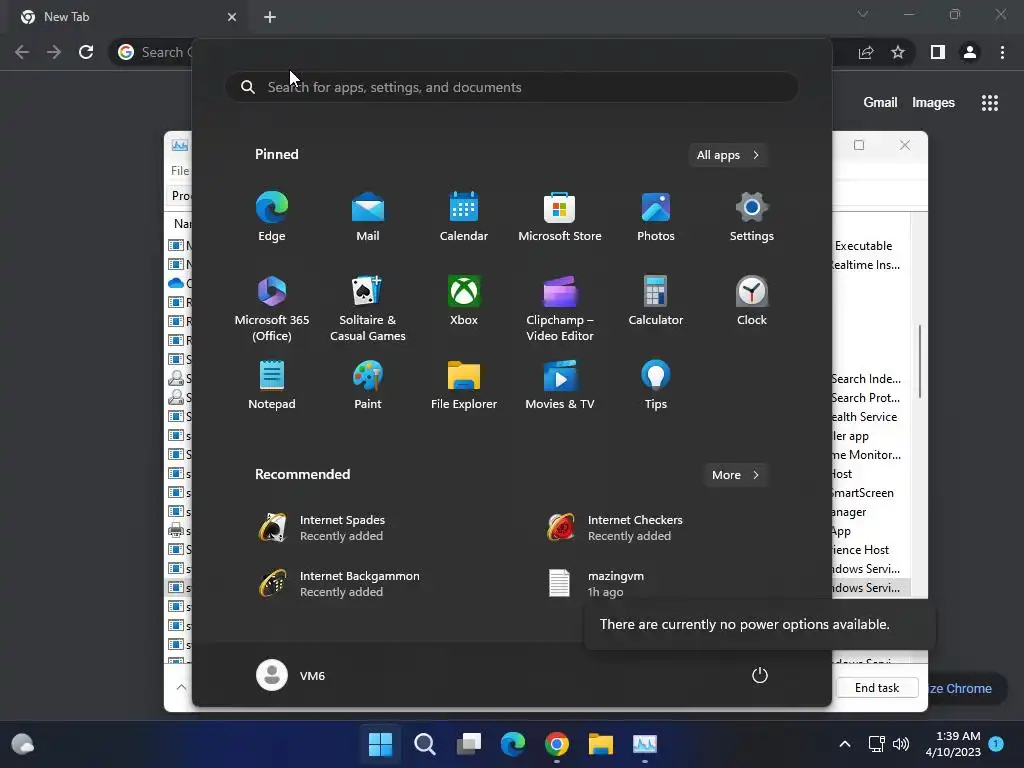Viewport: 1024px width, 768px height.
Task: Switch to Chrome on the taskbar
Action: [x=557, y=744]
